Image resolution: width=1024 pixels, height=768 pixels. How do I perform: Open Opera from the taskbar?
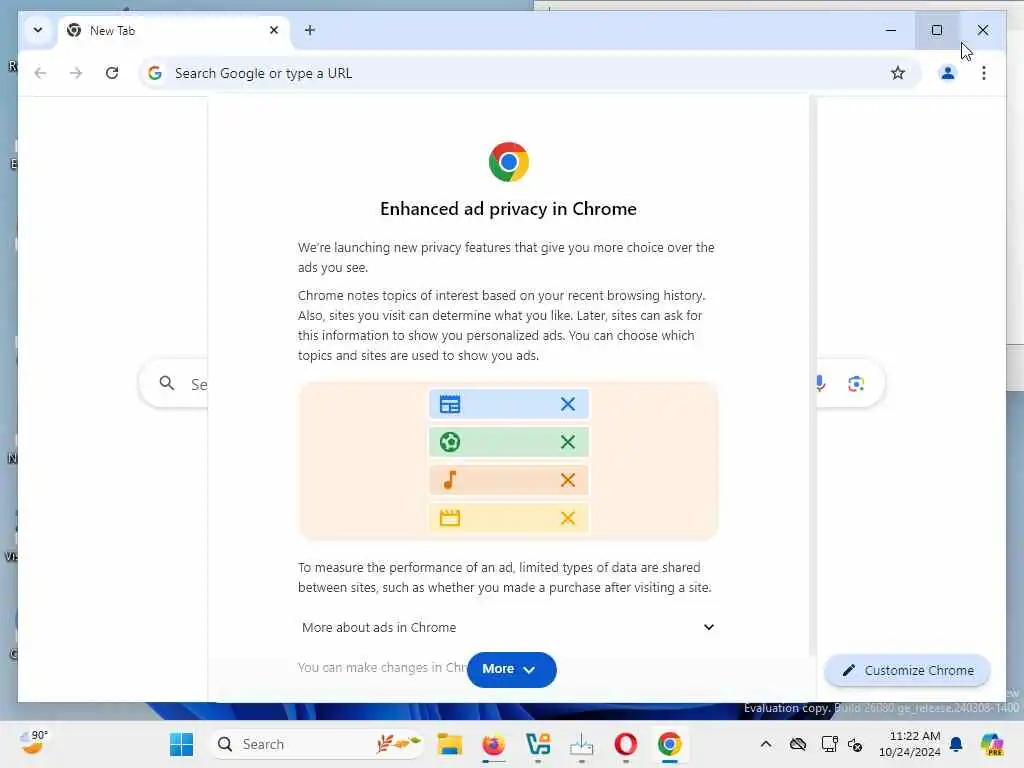626,744
